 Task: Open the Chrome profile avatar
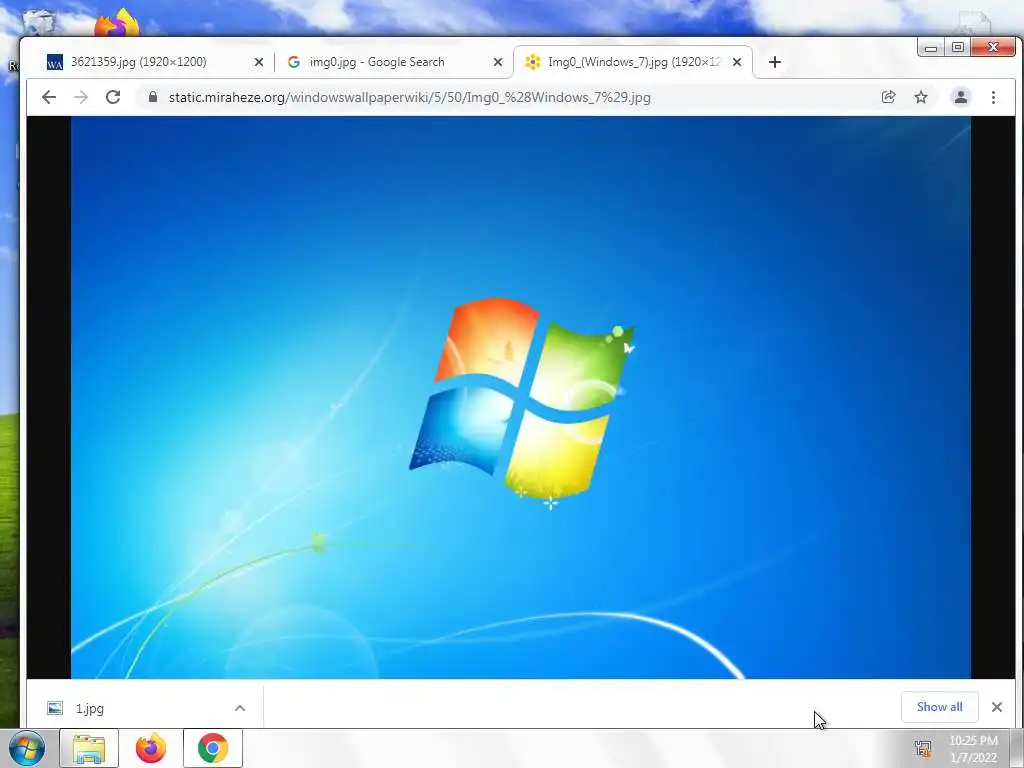961,97
